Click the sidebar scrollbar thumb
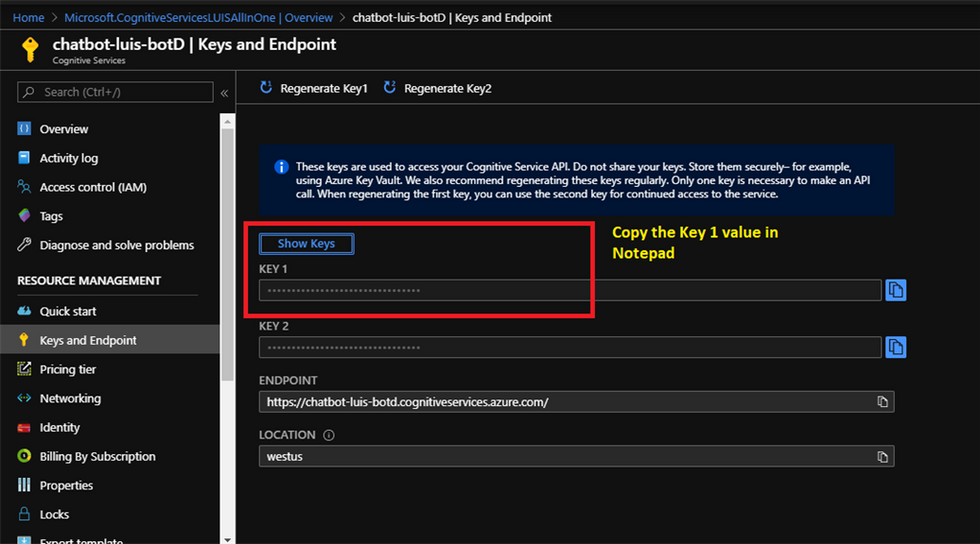The image size is (980, 544). pos(228,254)
